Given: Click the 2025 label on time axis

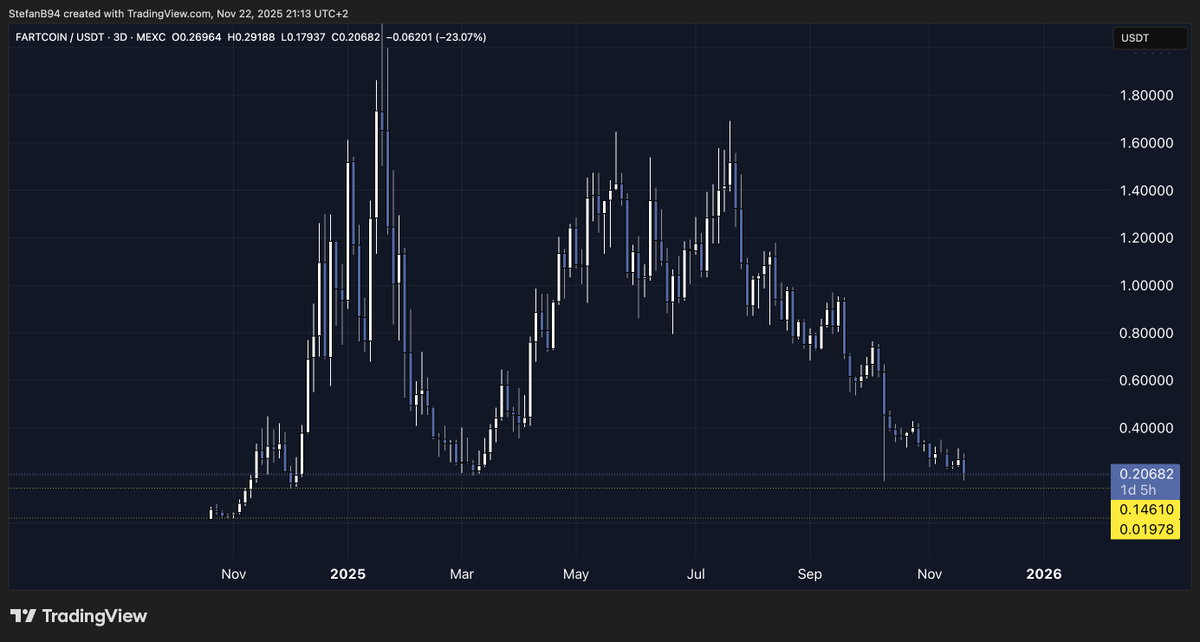Looking at the screenshot, I should pyautogui.click(x=348, y=575).
